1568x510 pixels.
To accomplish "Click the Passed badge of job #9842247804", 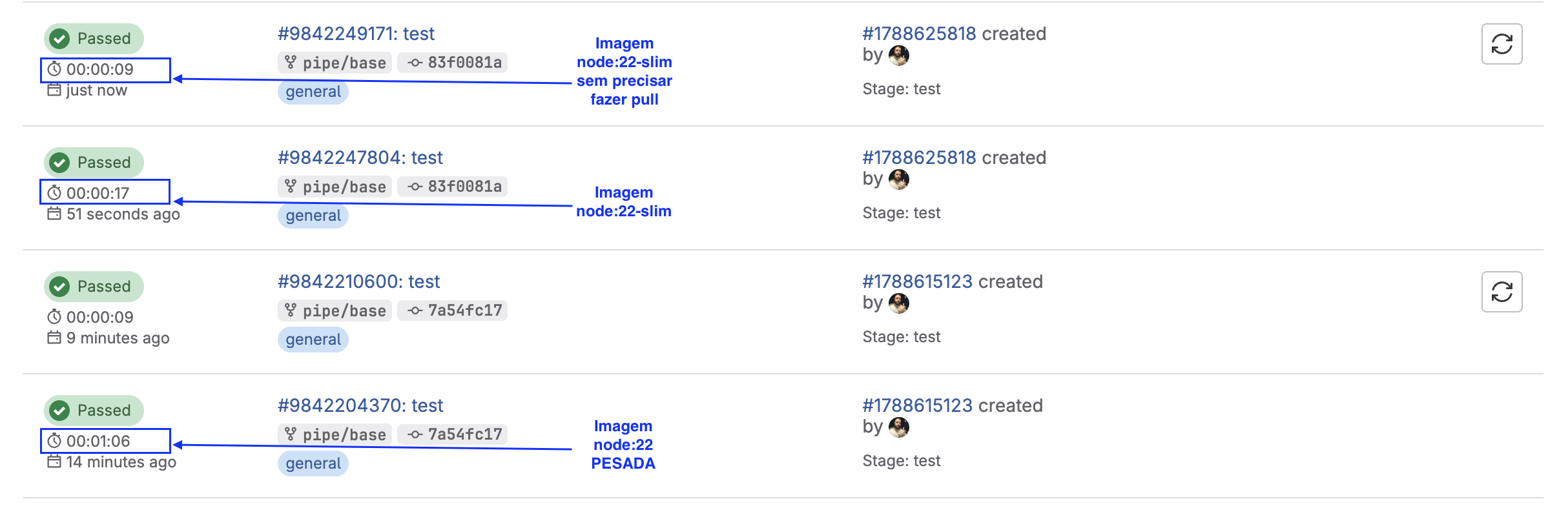I will pos(94,163).
